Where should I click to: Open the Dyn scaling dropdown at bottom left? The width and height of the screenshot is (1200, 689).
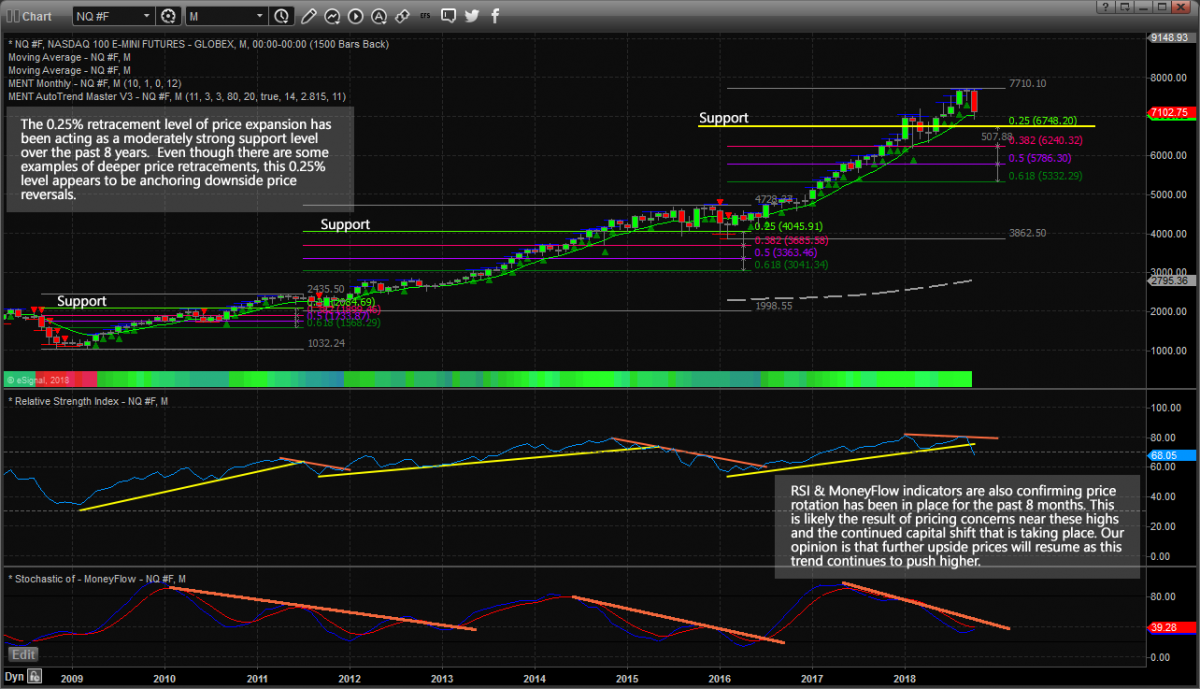pyautogui.click(x=15, y=679)
